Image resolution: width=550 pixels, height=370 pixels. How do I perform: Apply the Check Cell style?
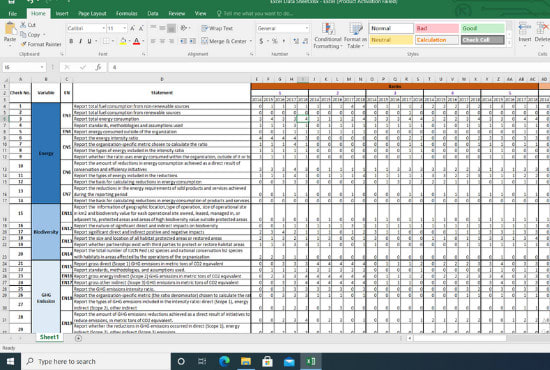click(483, 40)
